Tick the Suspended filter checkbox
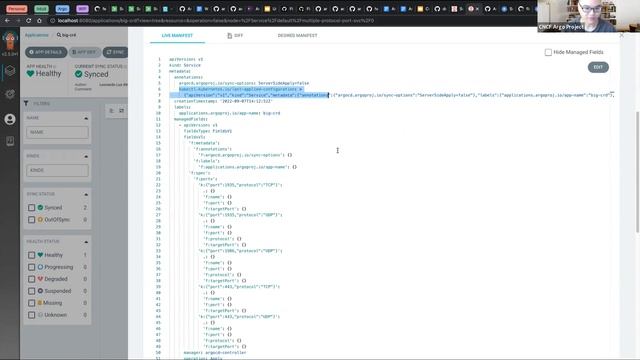Image resolution: width=640 pixels, height=360 pixels. pyautogui.click(x=31, y=291)
